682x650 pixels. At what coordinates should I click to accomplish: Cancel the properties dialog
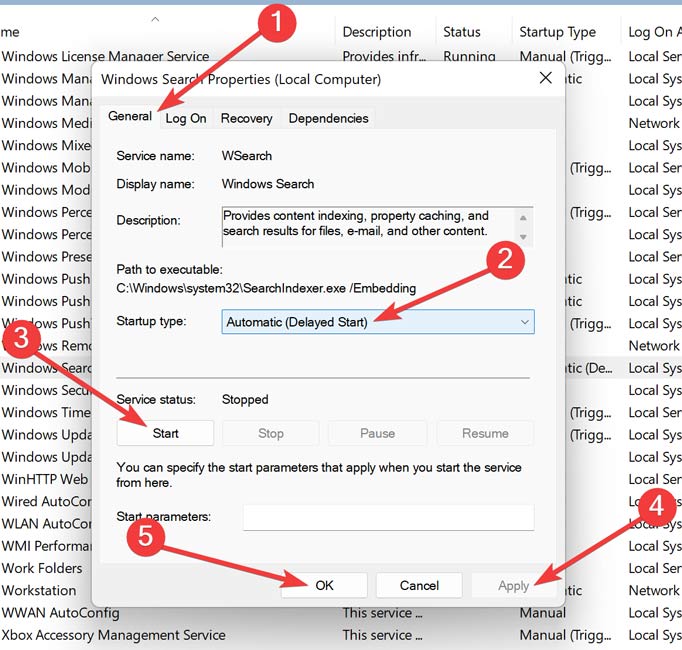point(419,585)
